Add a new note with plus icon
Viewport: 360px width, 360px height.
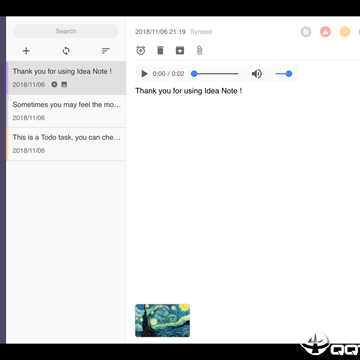(x=26, y=51)
